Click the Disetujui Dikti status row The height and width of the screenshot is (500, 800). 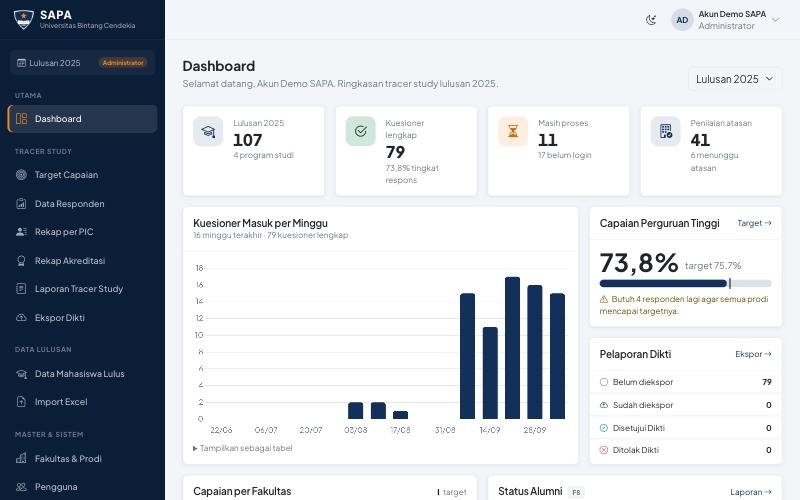click(x=685, y=428)
